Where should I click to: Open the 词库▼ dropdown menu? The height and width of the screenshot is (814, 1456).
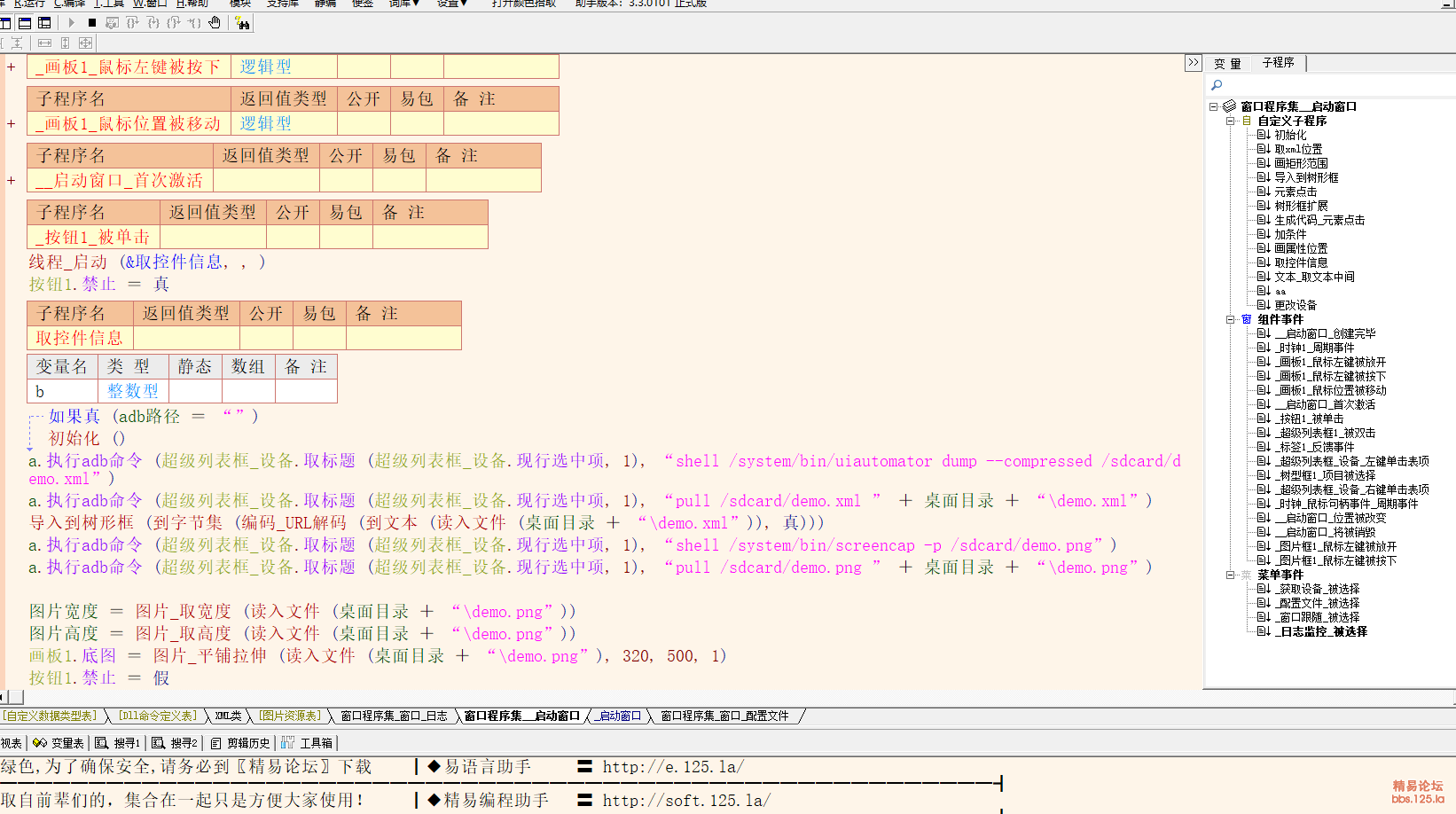(x=403, y=4)
